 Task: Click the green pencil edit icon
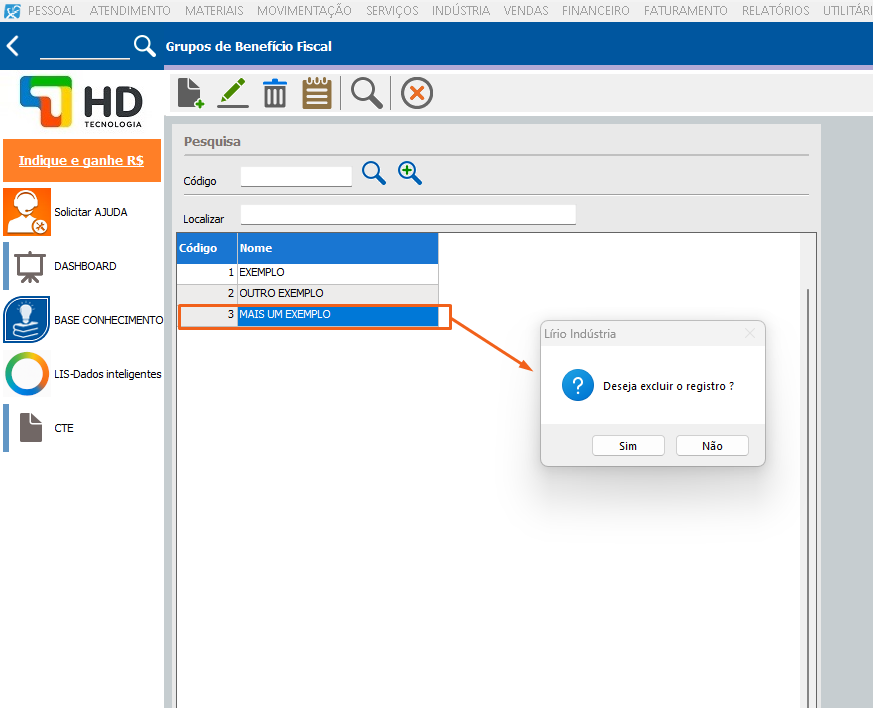click(x=232, y=93)
